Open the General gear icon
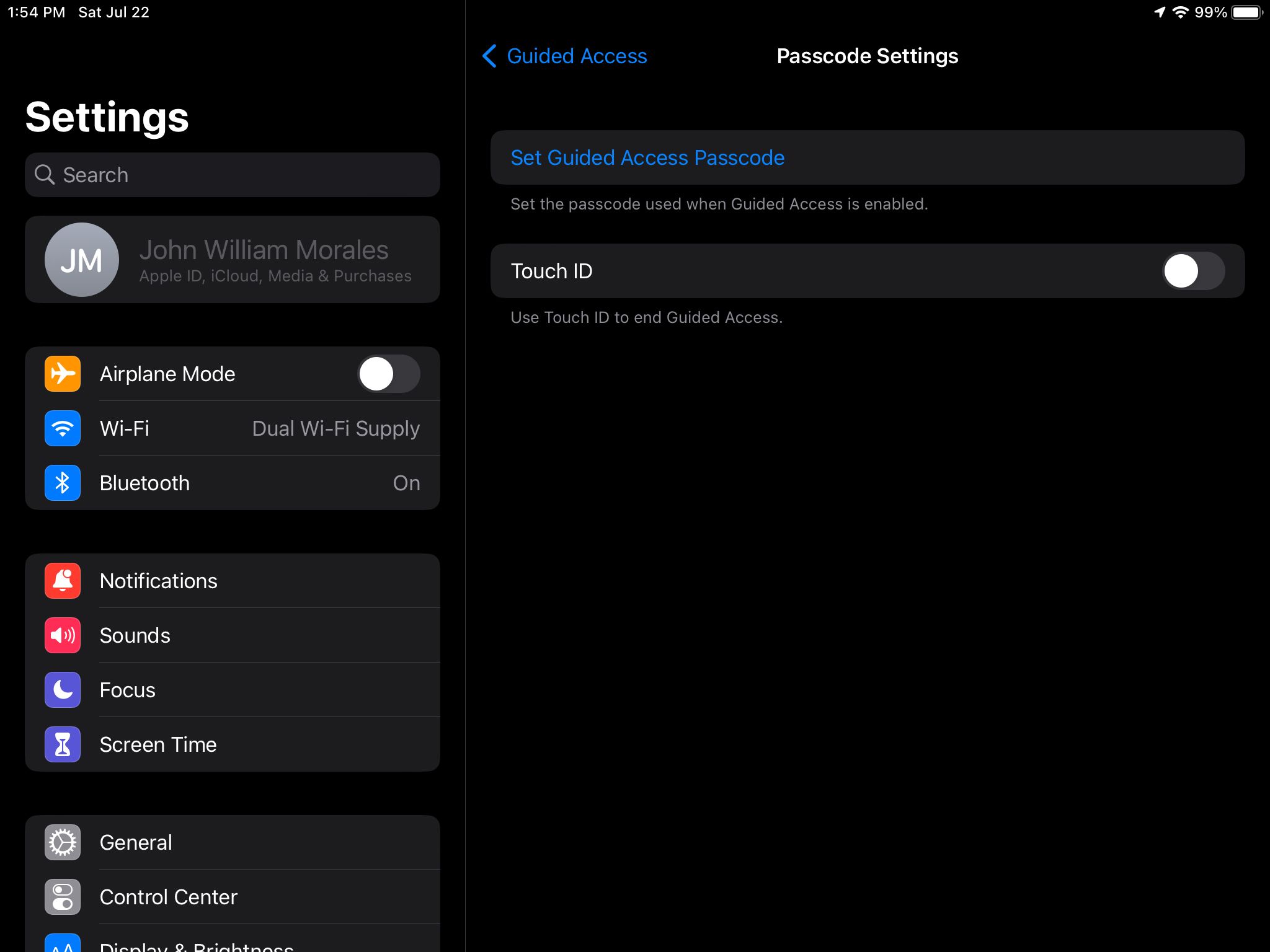The width and height of the screenshot is (1270, 952). tap(63, 842)
